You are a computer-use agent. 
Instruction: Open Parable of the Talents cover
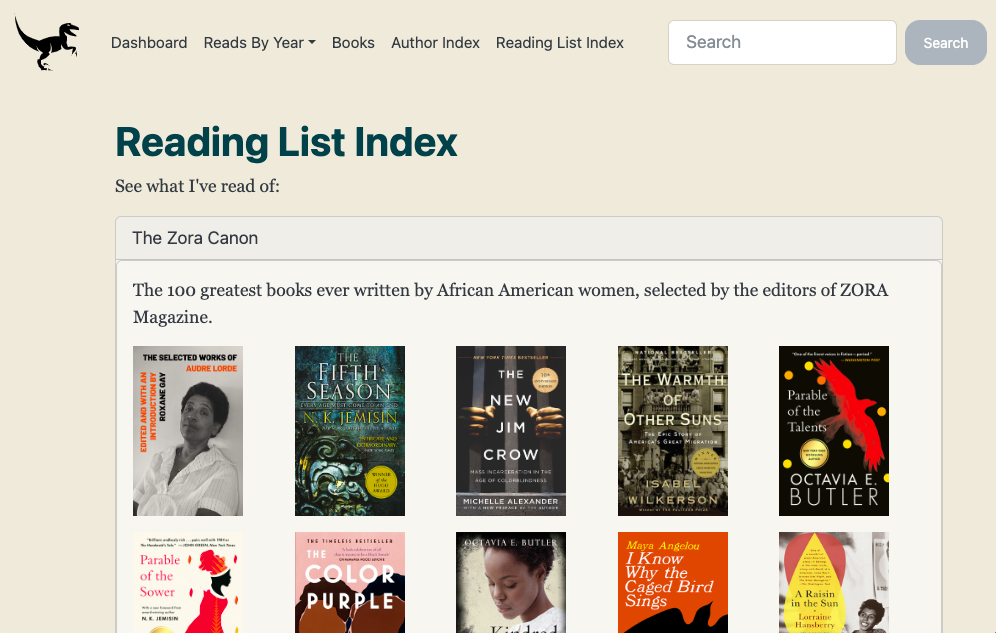pos(834,430)
